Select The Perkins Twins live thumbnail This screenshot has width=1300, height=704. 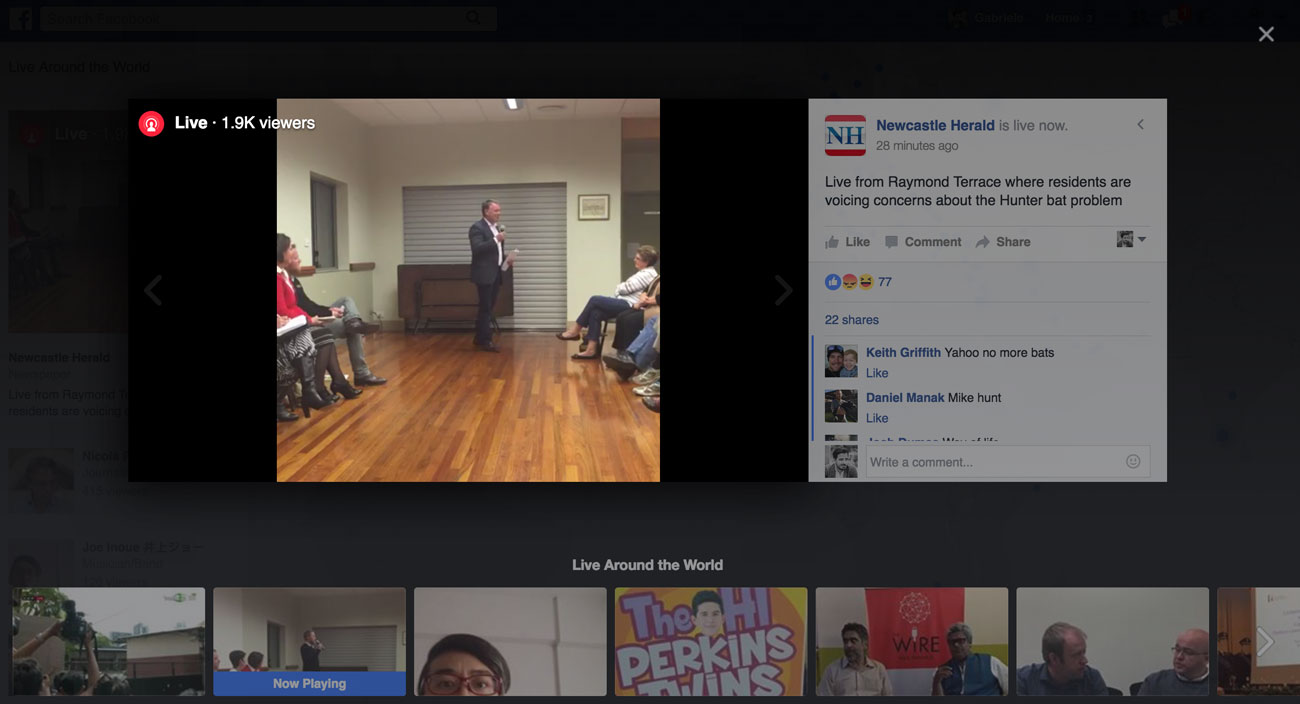pyautogui.click(x=711, y=641)
